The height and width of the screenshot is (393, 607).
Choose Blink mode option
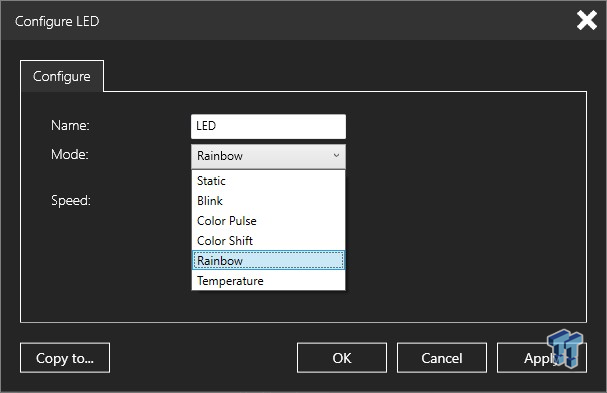pyautogui.click(x=268, y=201)
